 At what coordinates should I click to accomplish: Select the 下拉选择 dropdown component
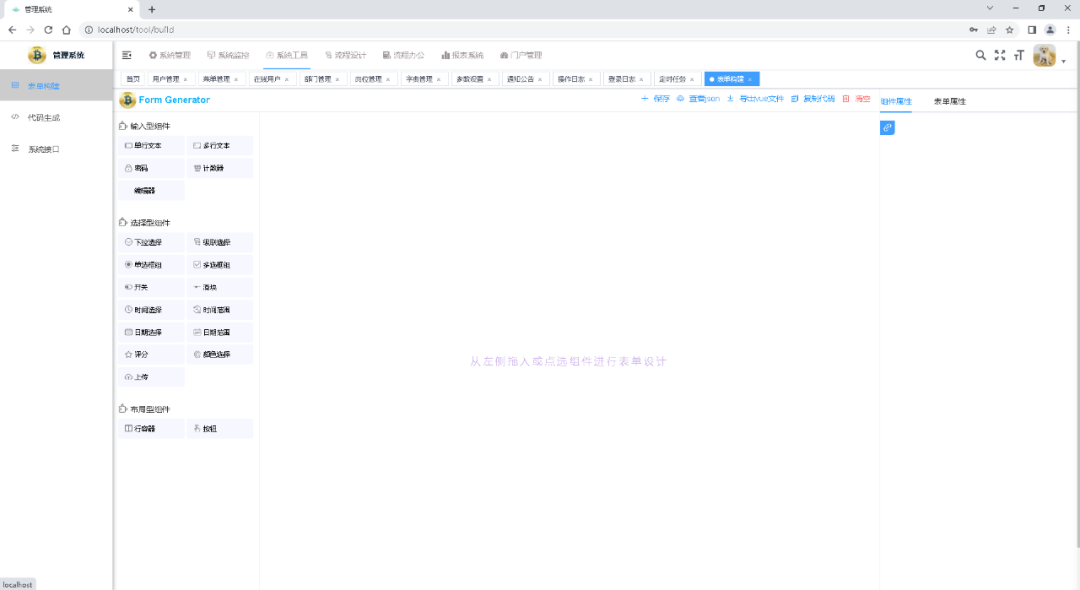point(151,241)
